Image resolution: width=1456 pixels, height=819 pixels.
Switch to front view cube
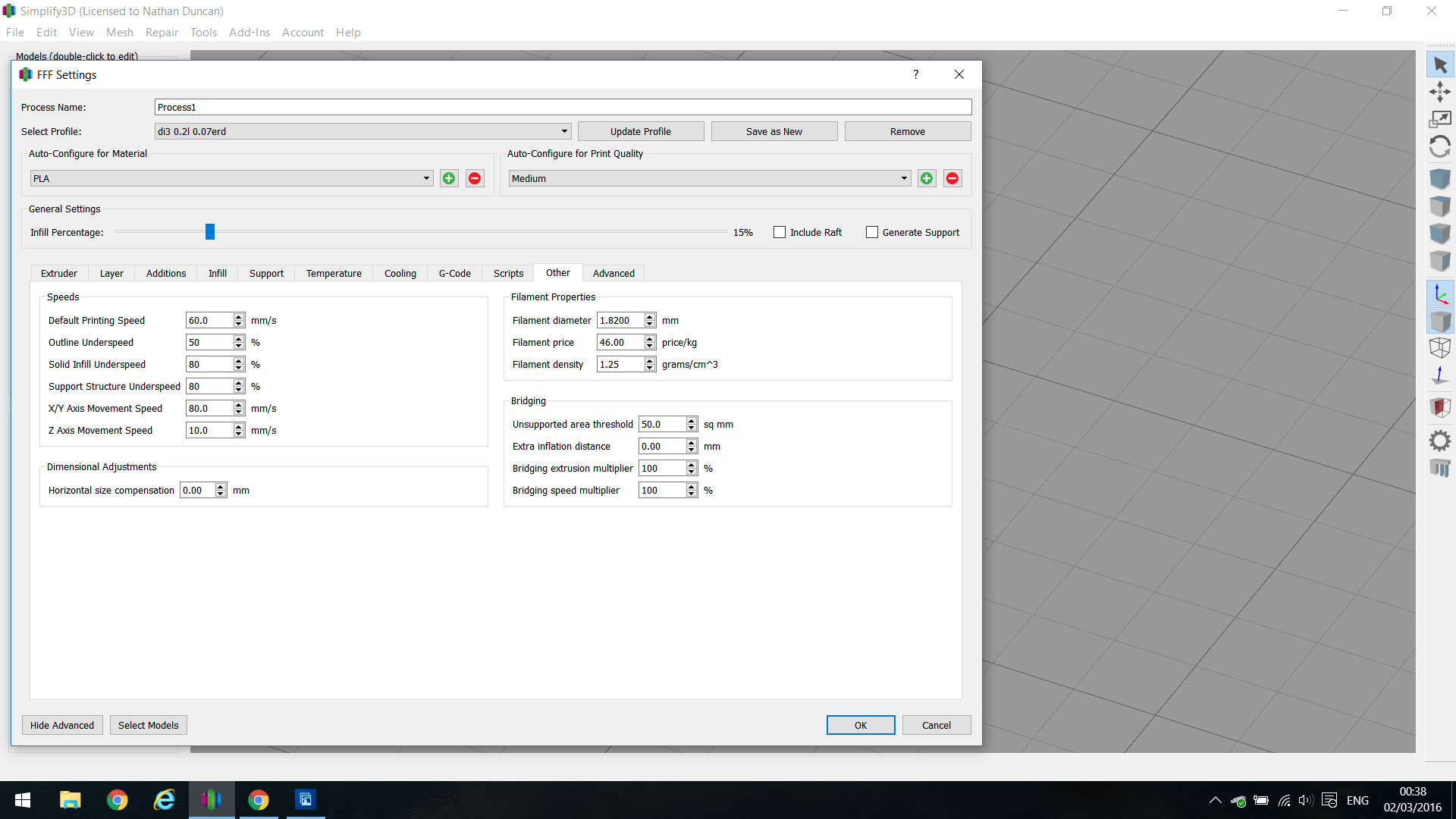click(x=1440, y=234)
